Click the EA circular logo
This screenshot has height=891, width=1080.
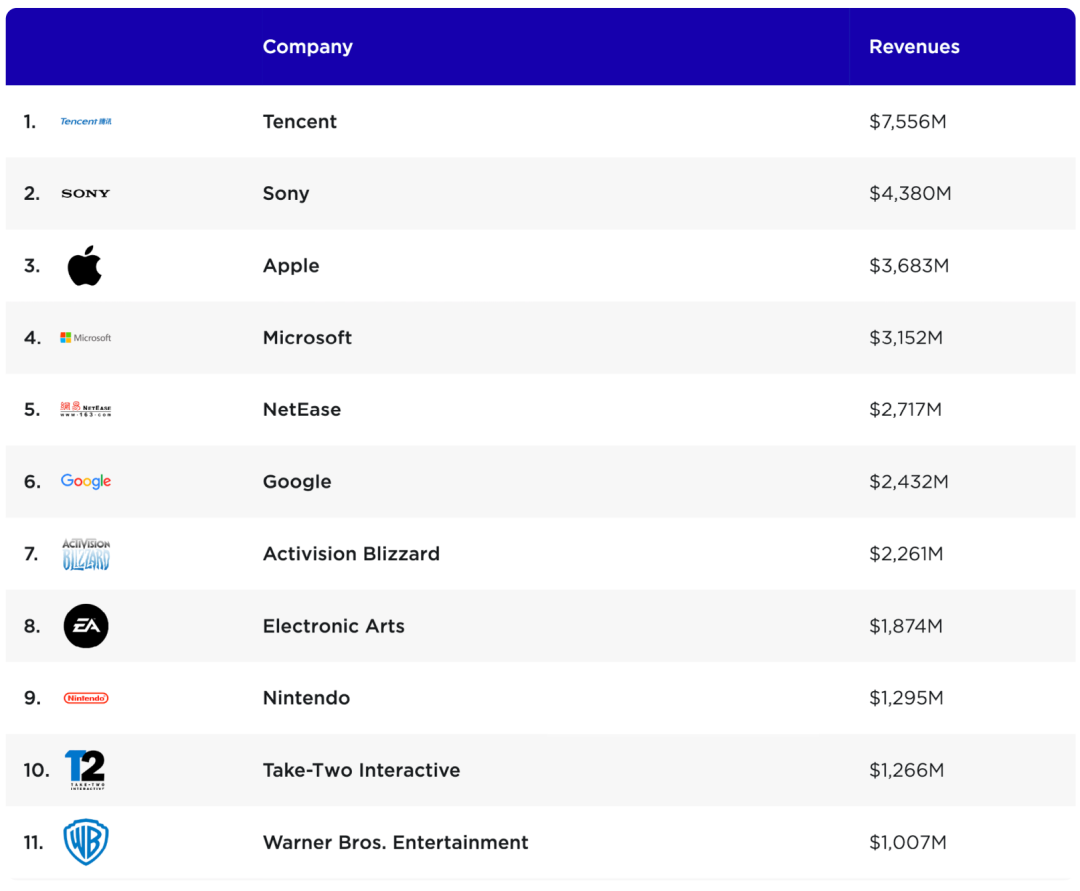point(86,626)
